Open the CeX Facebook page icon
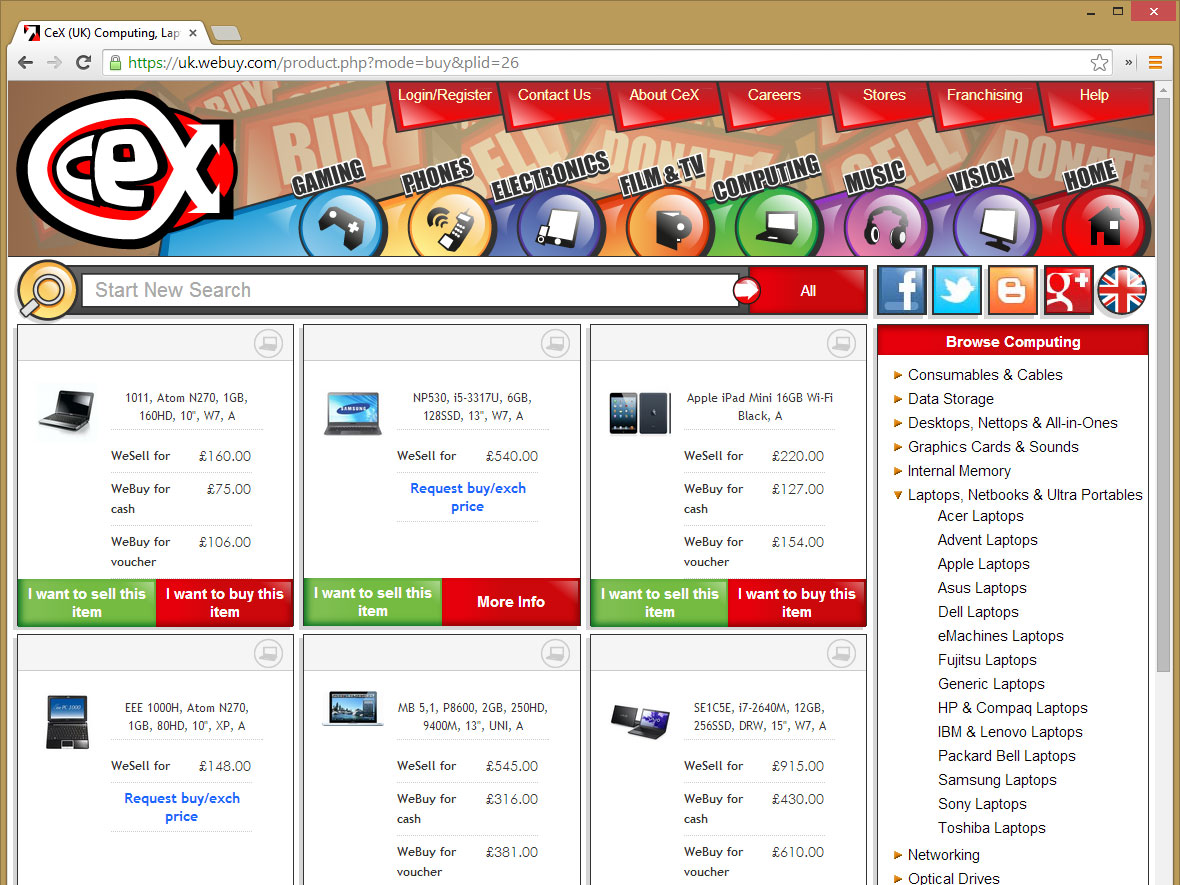The width and height of the screenshot is (1180, 885). (902, 290)
